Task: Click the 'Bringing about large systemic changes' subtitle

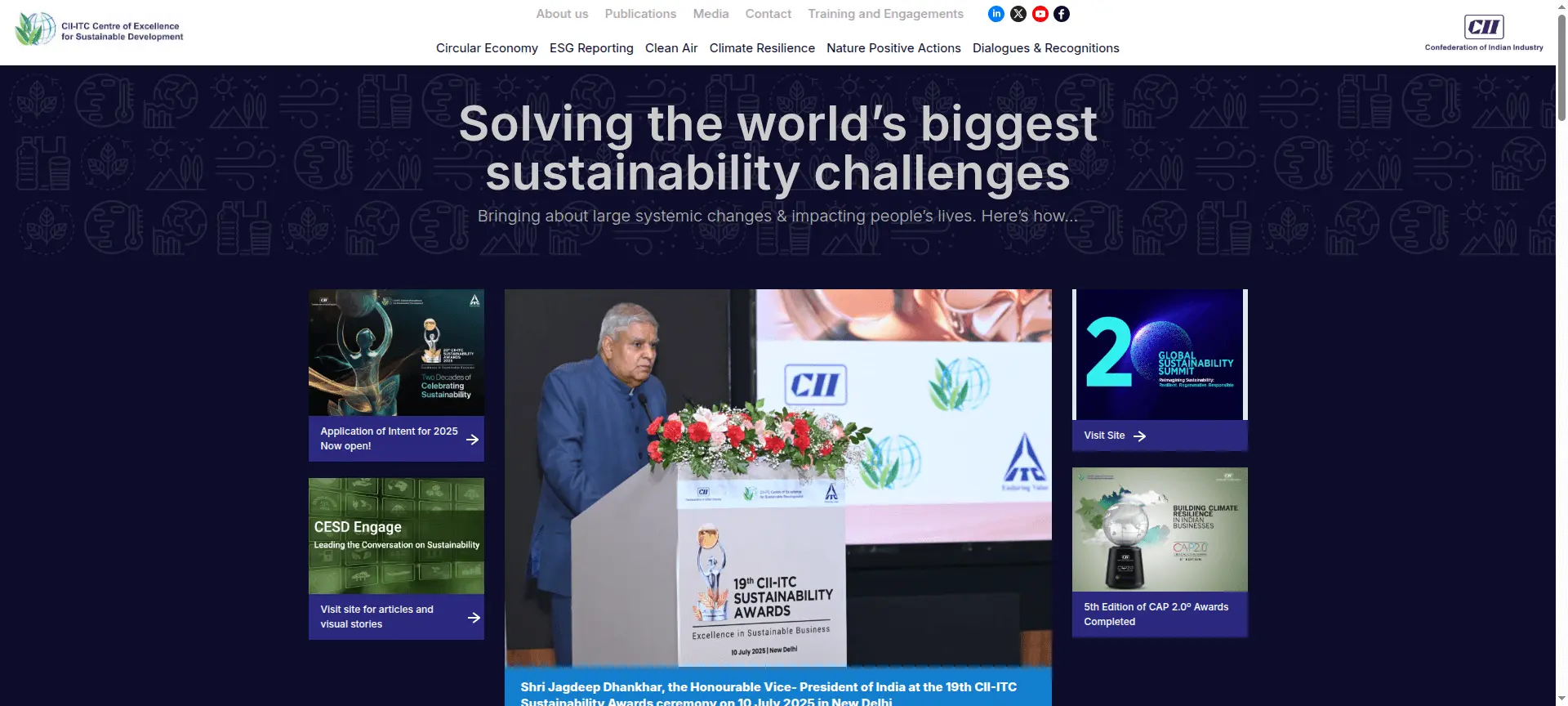Action: point(777,217)
